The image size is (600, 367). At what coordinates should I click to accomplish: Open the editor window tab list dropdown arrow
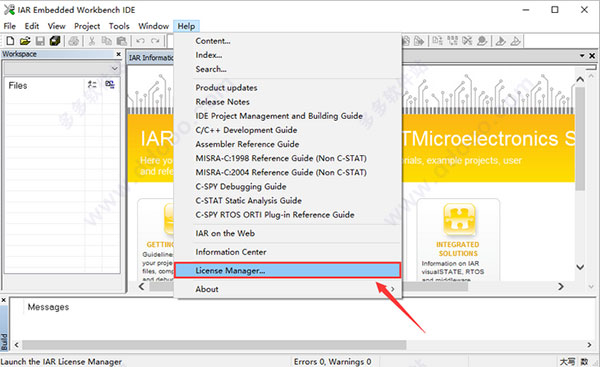[x=582, y=56]
